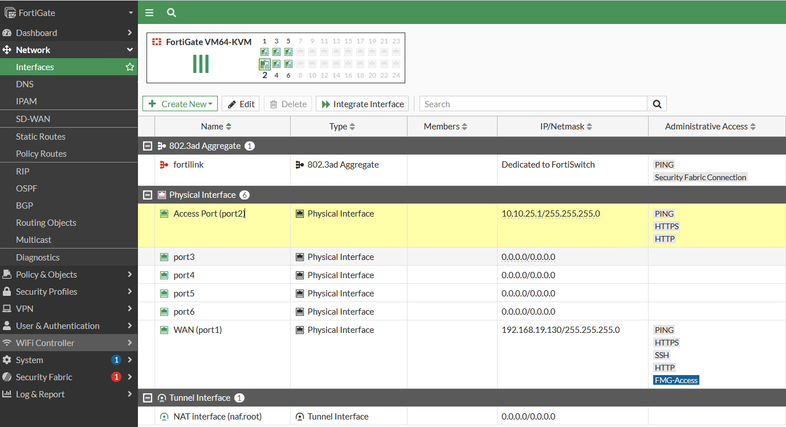Click the Search input field
The height and width of the screenshot is (427, 786).
click(x=532, y=104)
